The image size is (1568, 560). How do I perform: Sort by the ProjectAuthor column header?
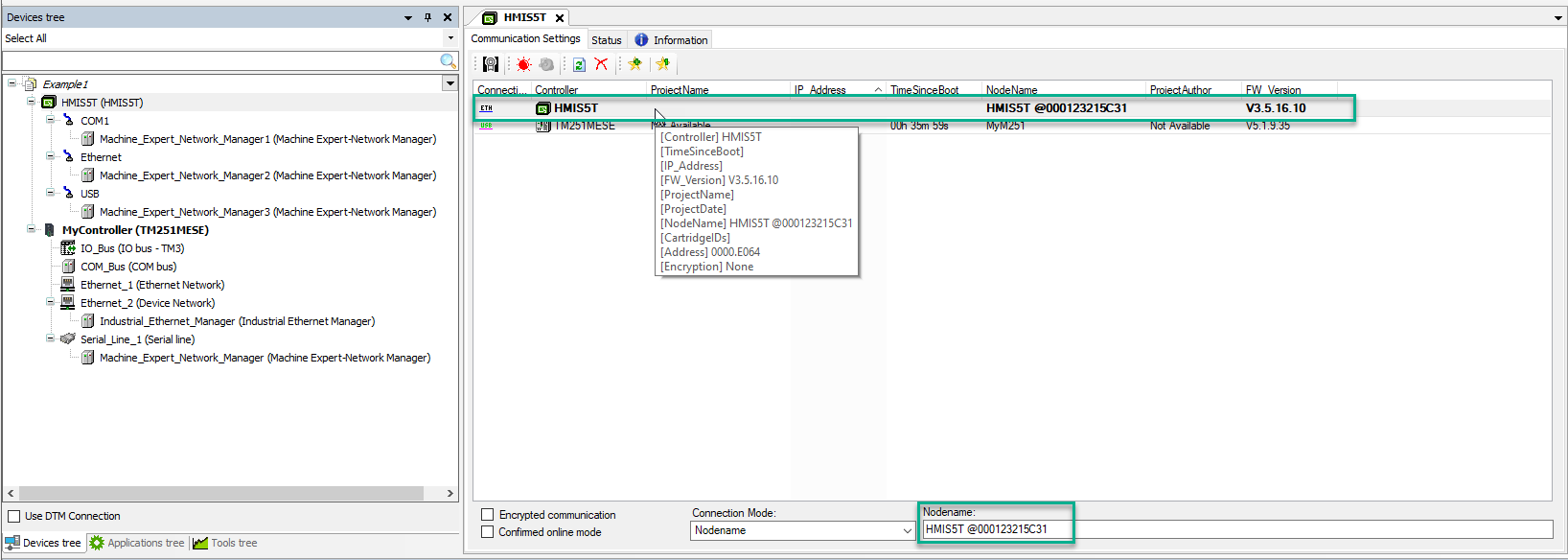[1193, 89]
